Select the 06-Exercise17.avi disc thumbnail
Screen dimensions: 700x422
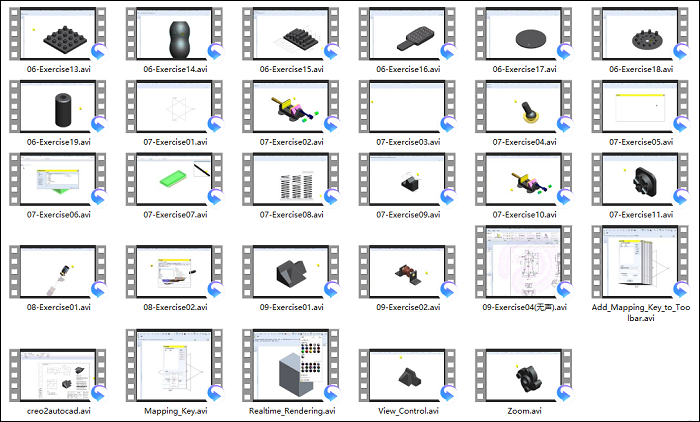tap(524, 34)
